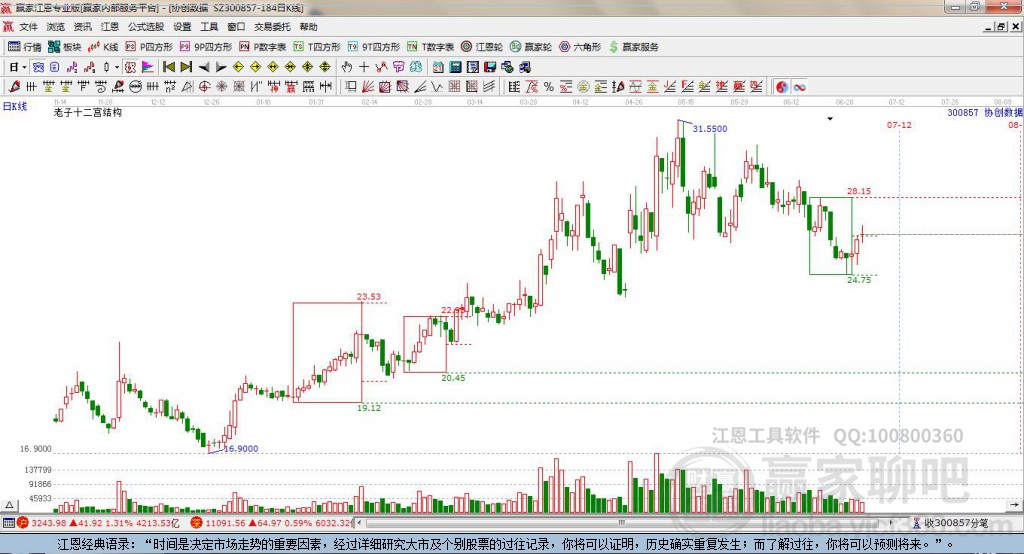The image size is (1024, 554).
Task: Expand the candlestick chart type dropdown arrow
Action: pos(118,67)
